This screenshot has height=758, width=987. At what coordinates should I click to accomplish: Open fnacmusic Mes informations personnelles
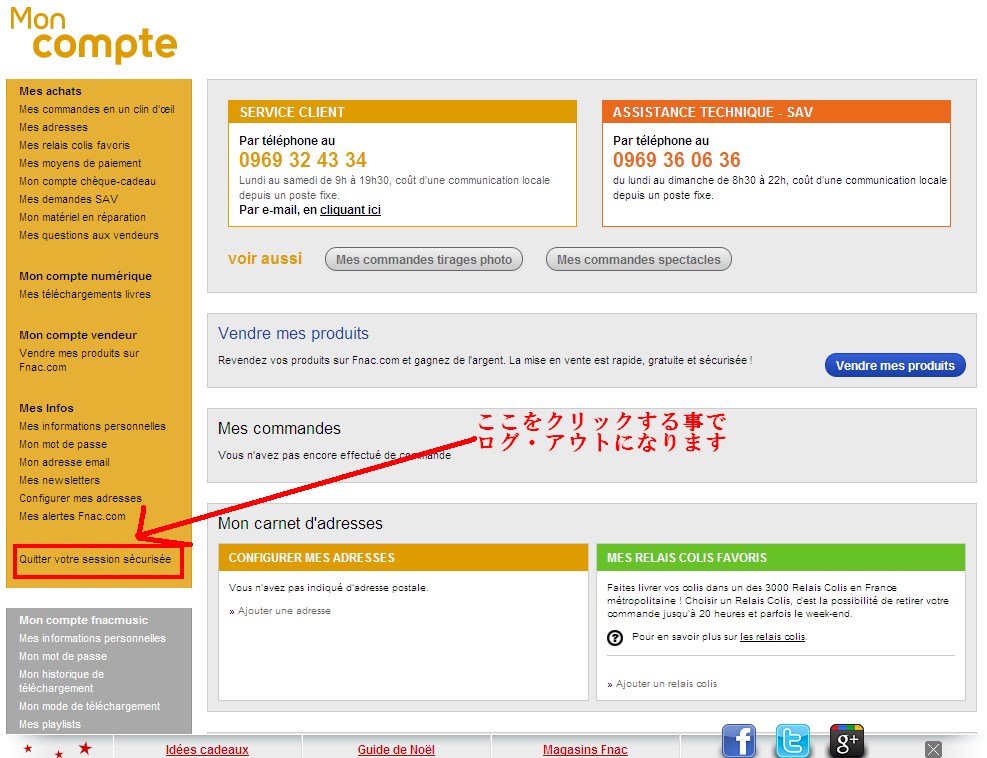pyautogui.click(x=93, y=638)
